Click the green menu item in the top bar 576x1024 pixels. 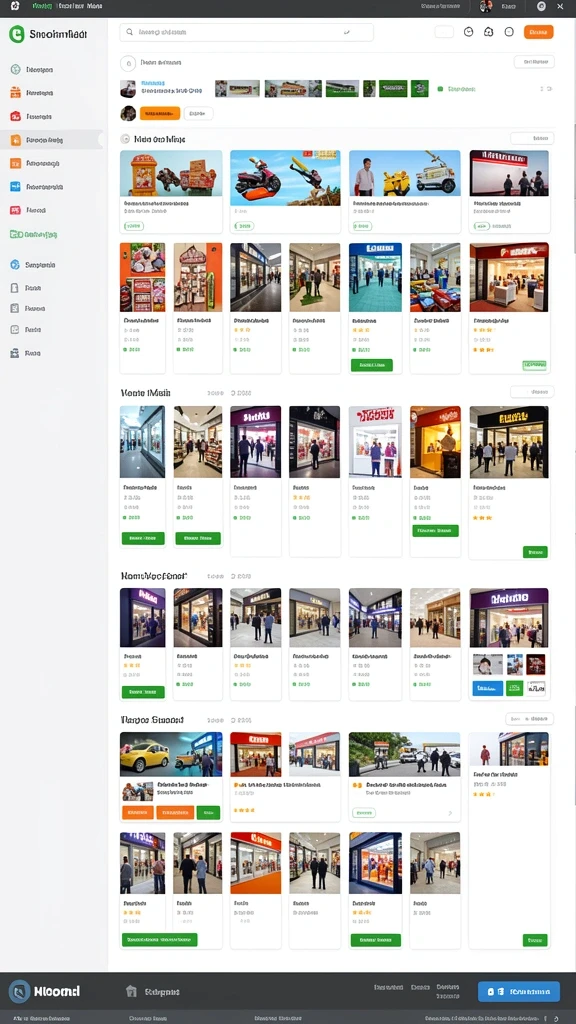(x=42, y=6)
